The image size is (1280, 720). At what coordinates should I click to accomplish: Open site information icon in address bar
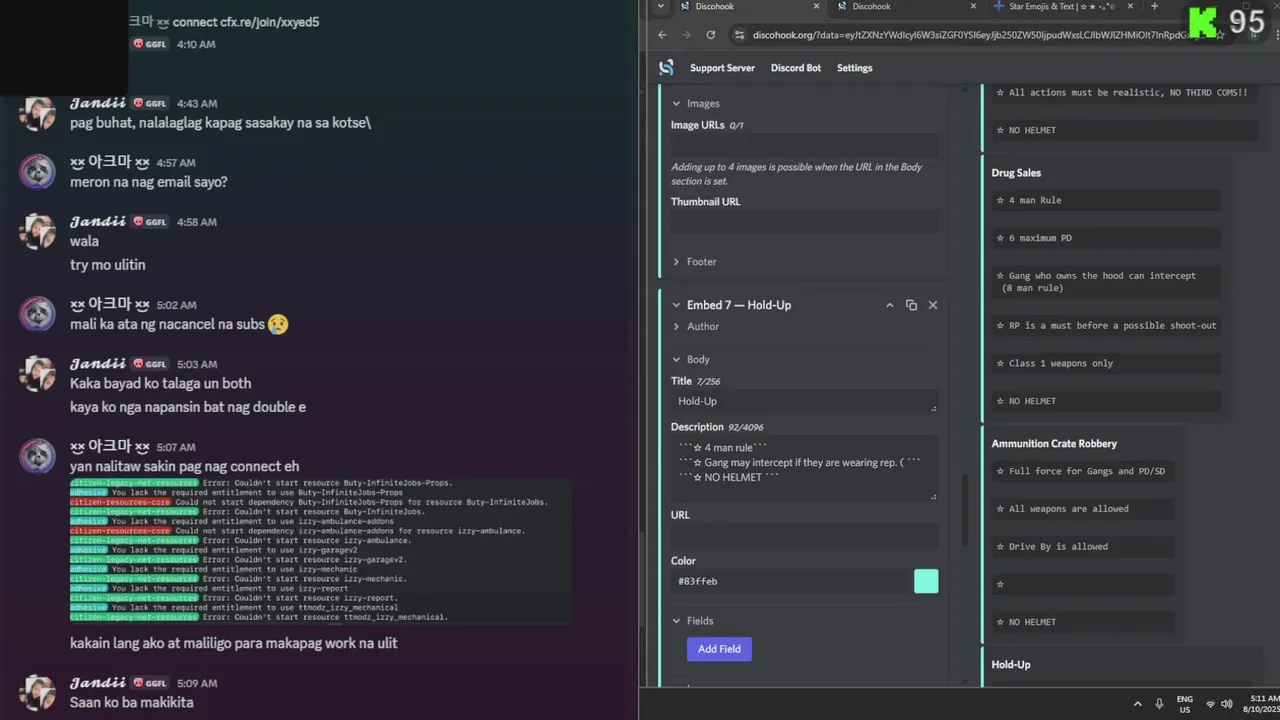click(x=739, y=35)
